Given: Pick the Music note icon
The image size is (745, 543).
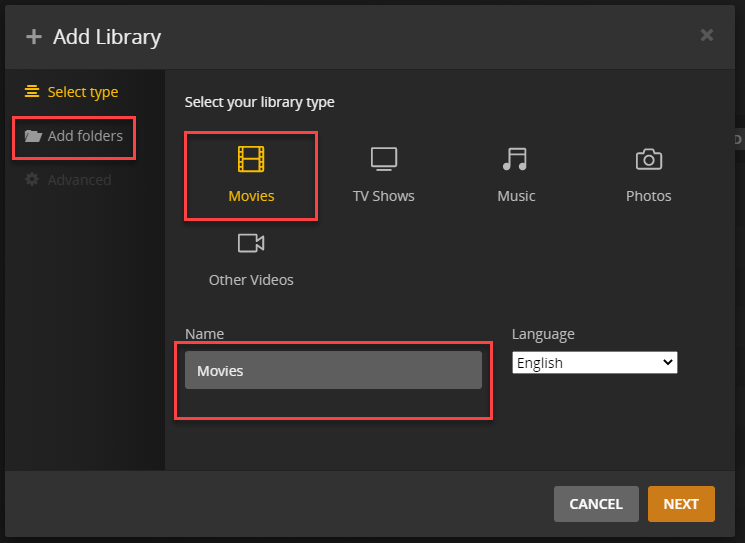Looking at the screenshot, I should pyautogui.click(x=516, y=159).
